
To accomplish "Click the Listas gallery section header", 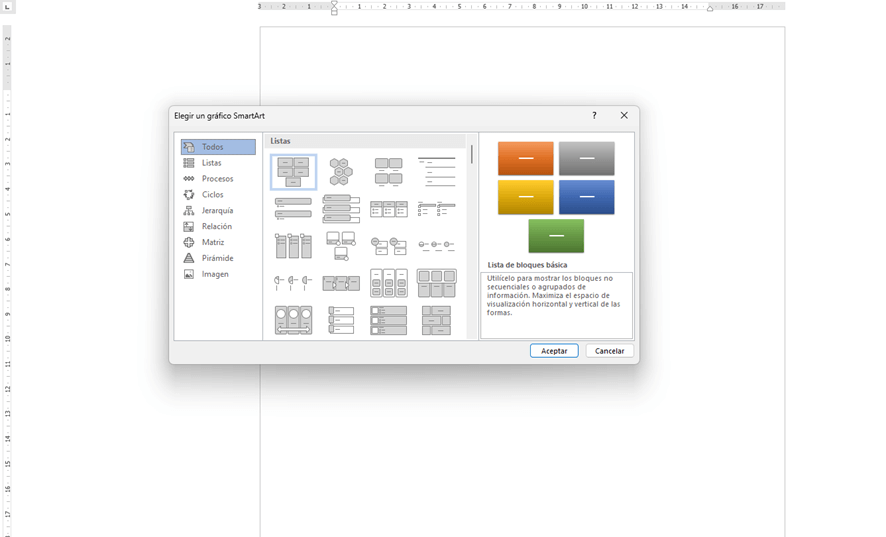I will 365,141.
